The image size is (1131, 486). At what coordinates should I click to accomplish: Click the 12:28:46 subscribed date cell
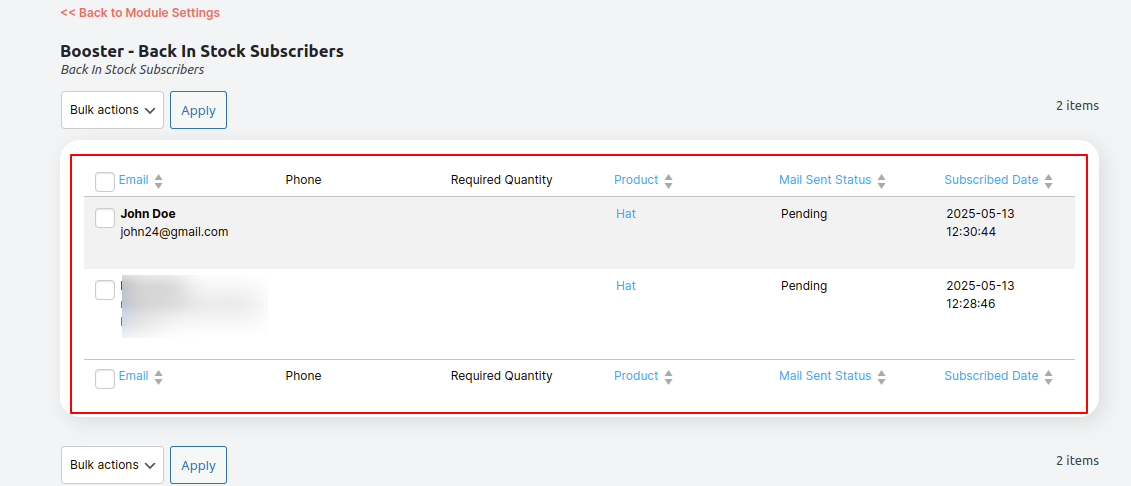pyautogui.click(x=980, y=295)
